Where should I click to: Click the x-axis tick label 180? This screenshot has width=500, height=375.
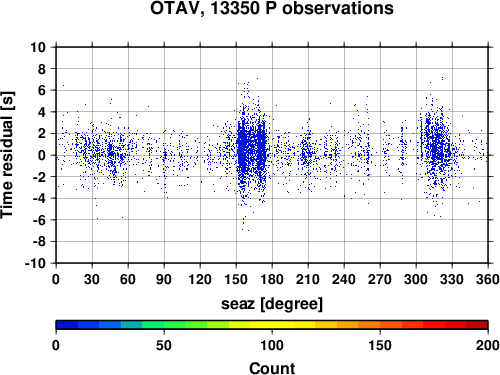(272, 279)
